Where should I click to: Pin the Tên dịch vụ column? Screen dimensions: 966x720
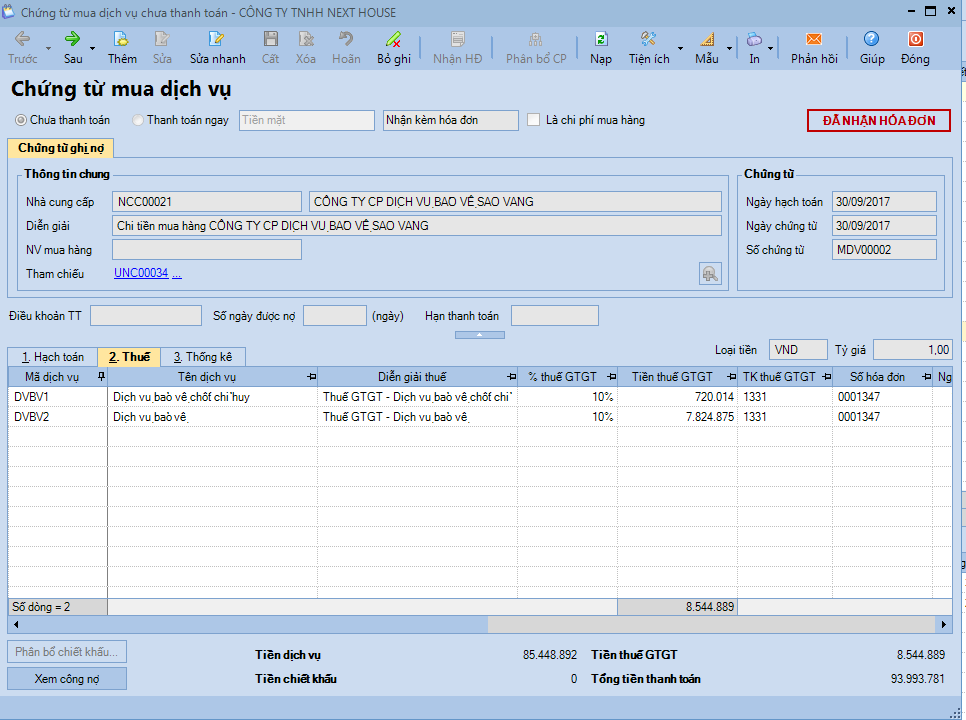312,376
